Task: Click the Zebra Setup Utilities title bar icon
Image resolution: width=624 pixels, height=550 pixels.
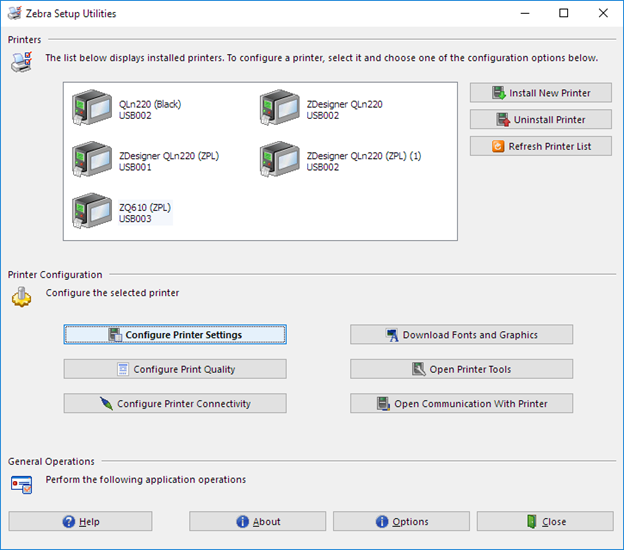Action: point(14,13)
